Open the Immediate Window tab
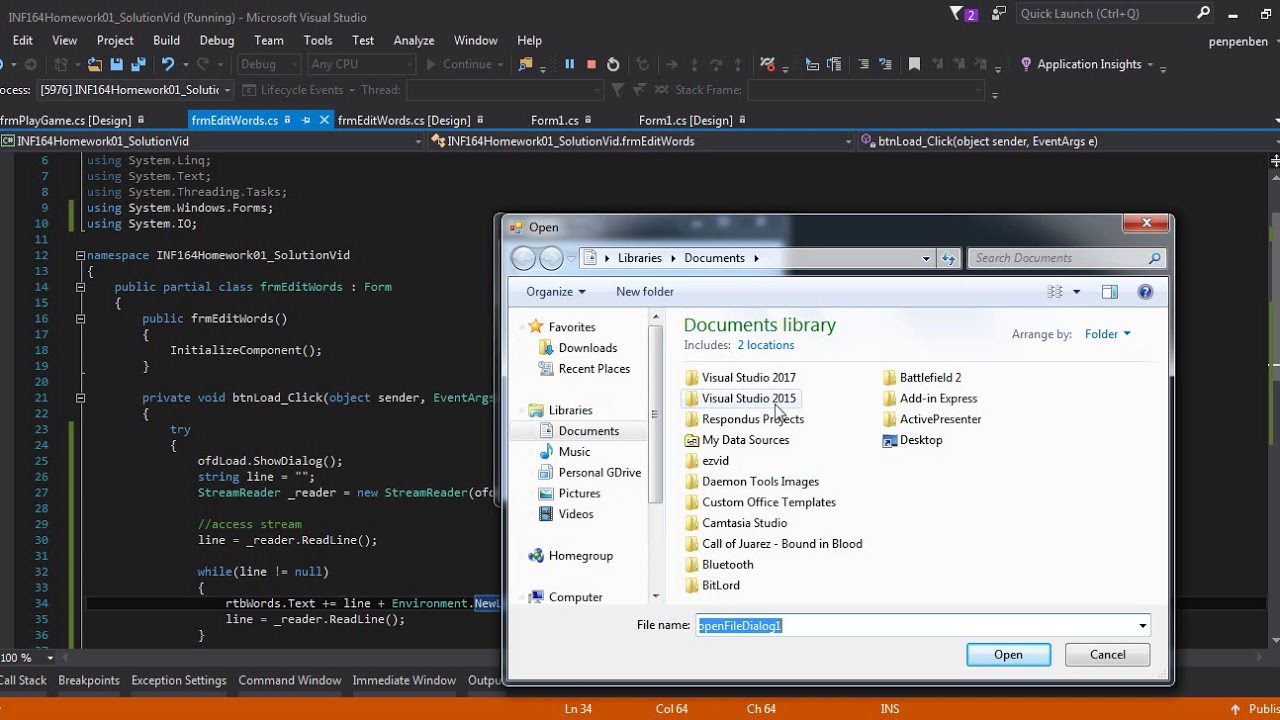The width and height of the screenshot is (1280, 720). [404, 680]
